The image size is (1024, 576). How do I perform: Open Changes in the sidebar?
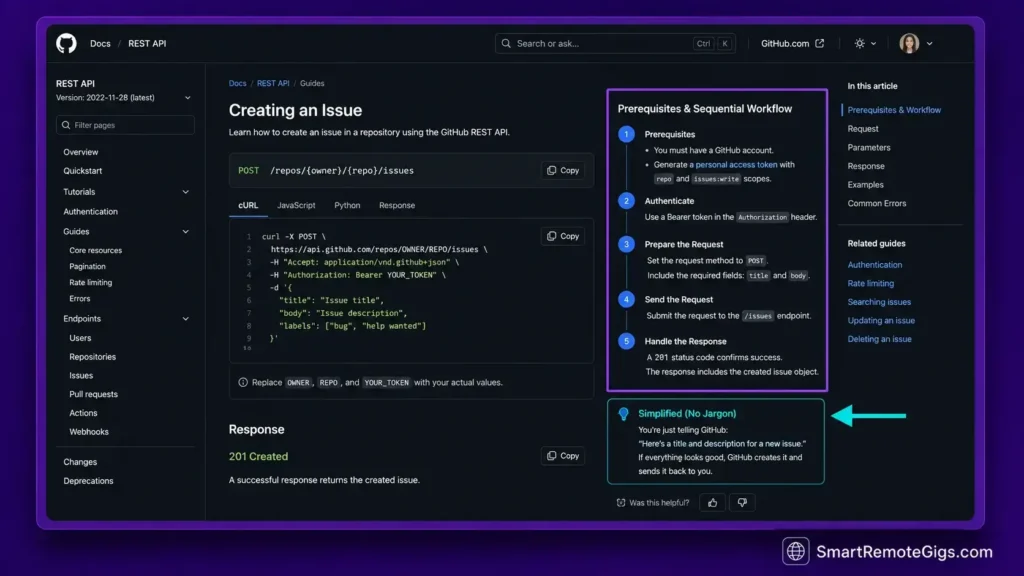click(80, 462)
